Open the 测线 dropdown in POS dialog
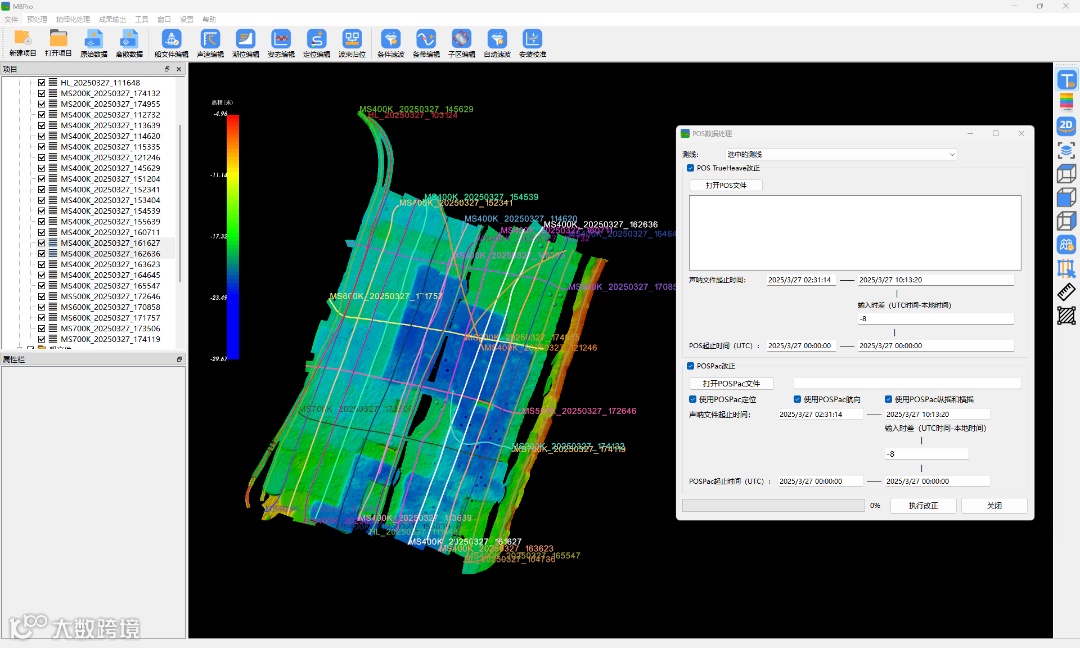The width and height of the screenshot is (1080, 648). coord(841,154)
